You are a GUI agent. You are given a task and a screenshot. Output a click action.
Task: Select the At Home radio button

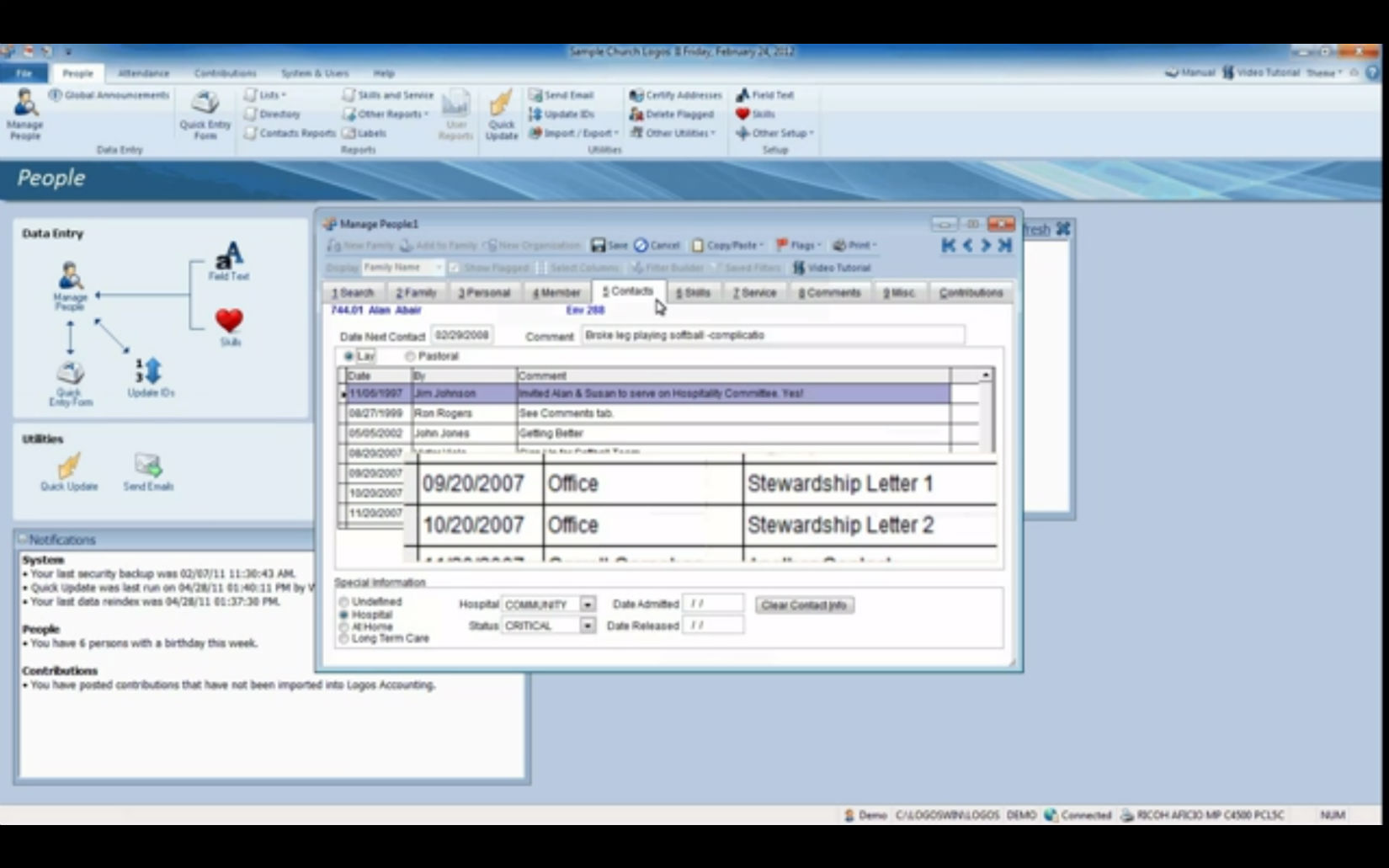[x=343, y=627]
